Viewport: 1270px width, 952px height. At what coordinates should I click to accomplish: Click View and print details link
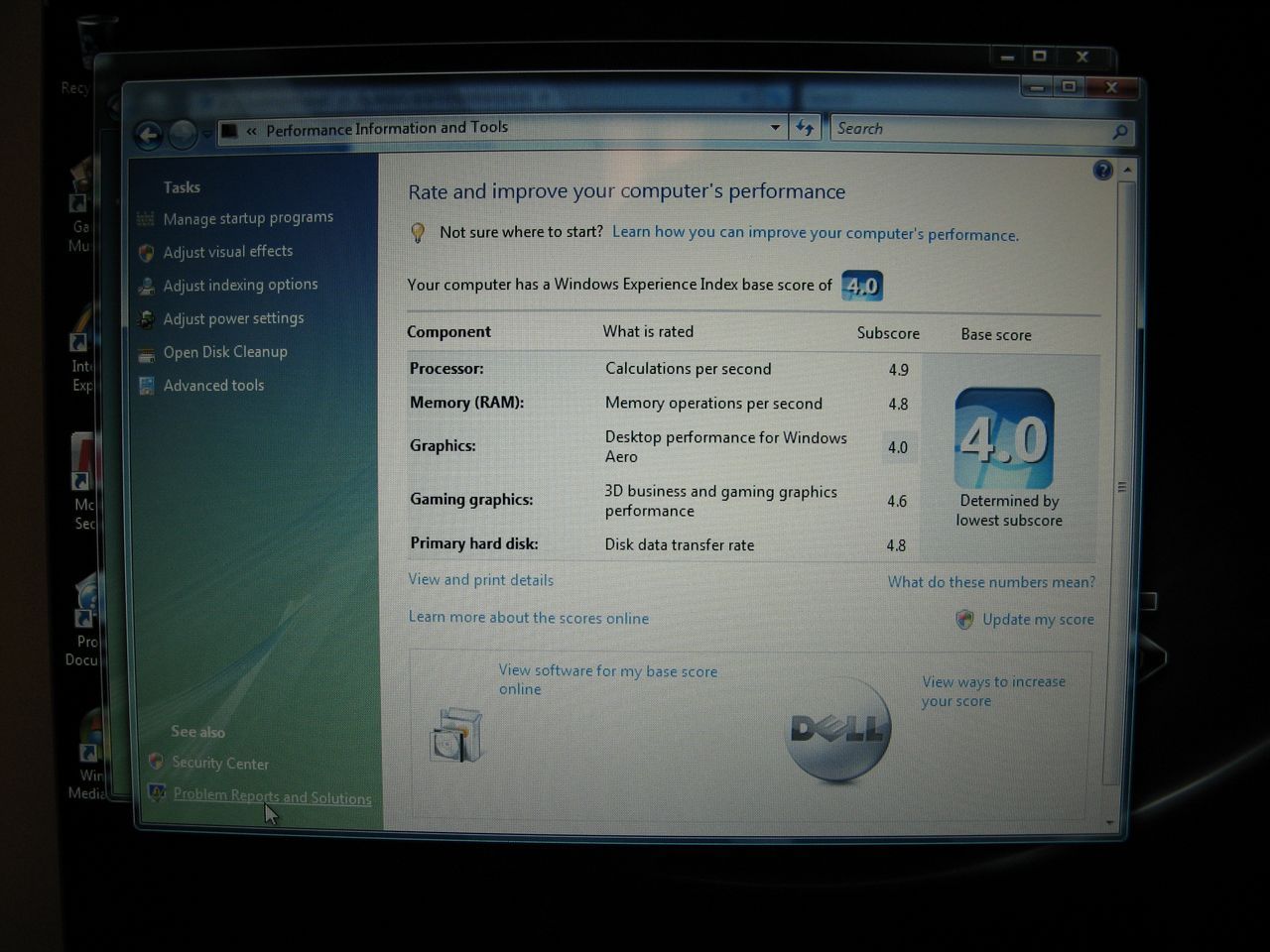pos(481,580)
